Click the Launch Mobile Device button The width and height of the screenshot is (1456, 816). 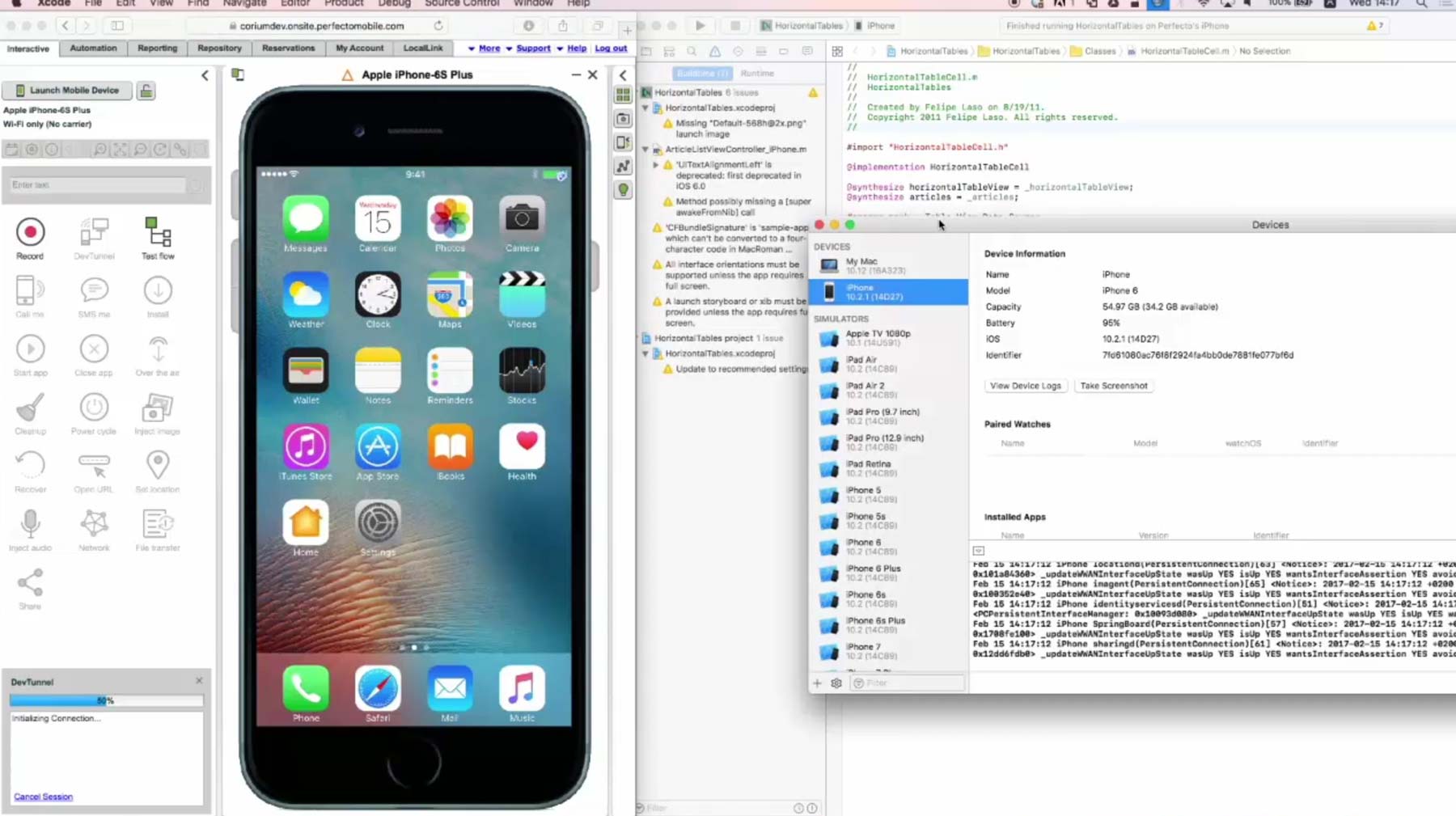67,91
